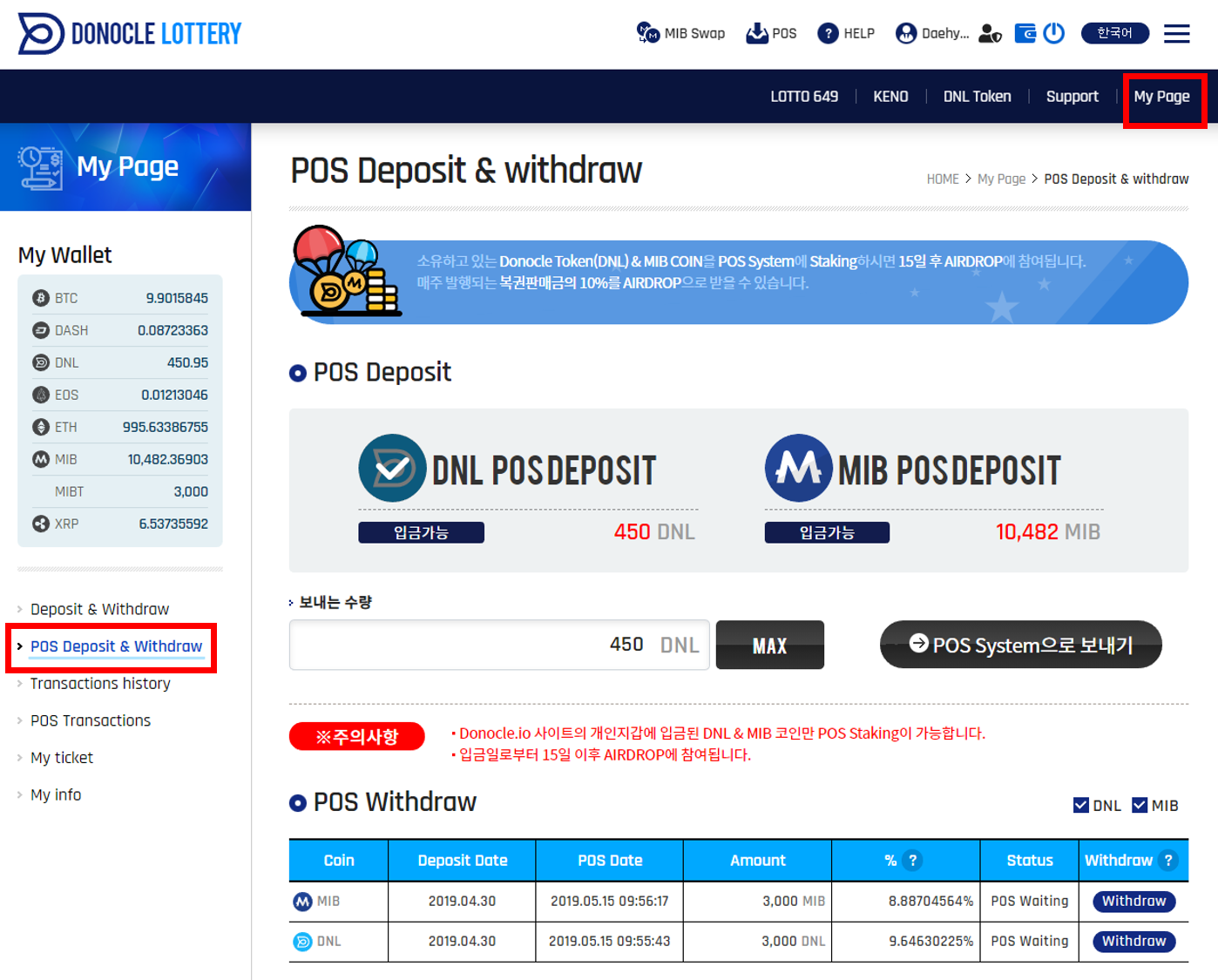This screenshot has height=980, width=1218.
Task: Click POS System으로 보내기 button
Action: pyautogui.click(x=1021, y=645)
